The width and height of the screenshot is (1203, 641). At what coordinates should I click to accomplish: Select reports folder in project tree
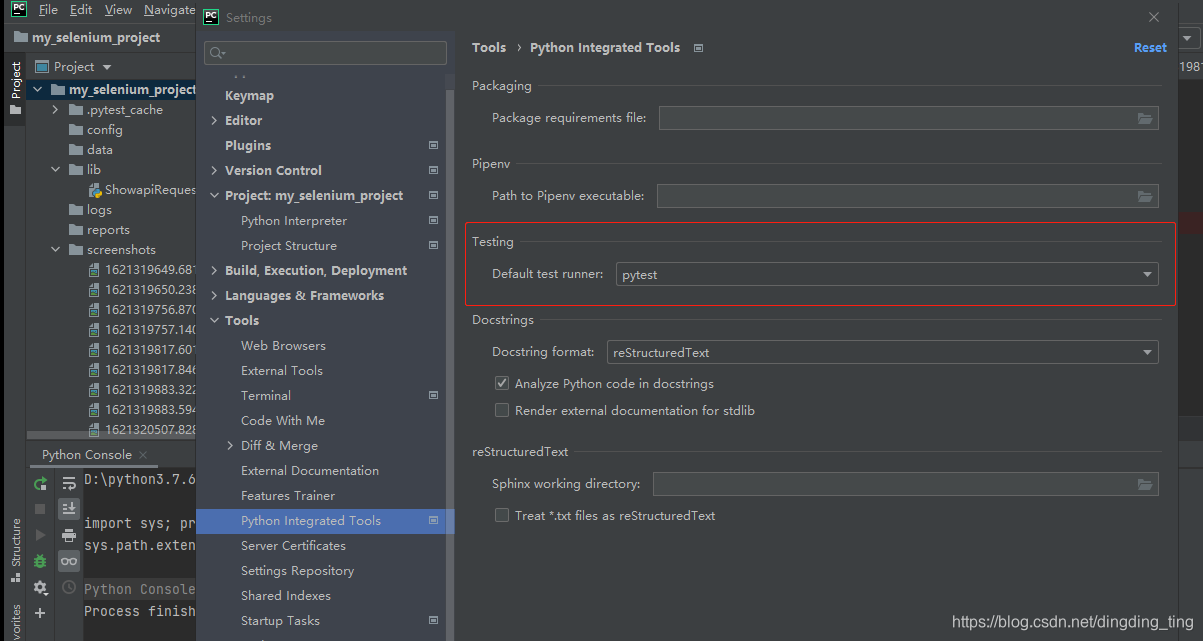[x=108, y=230]
